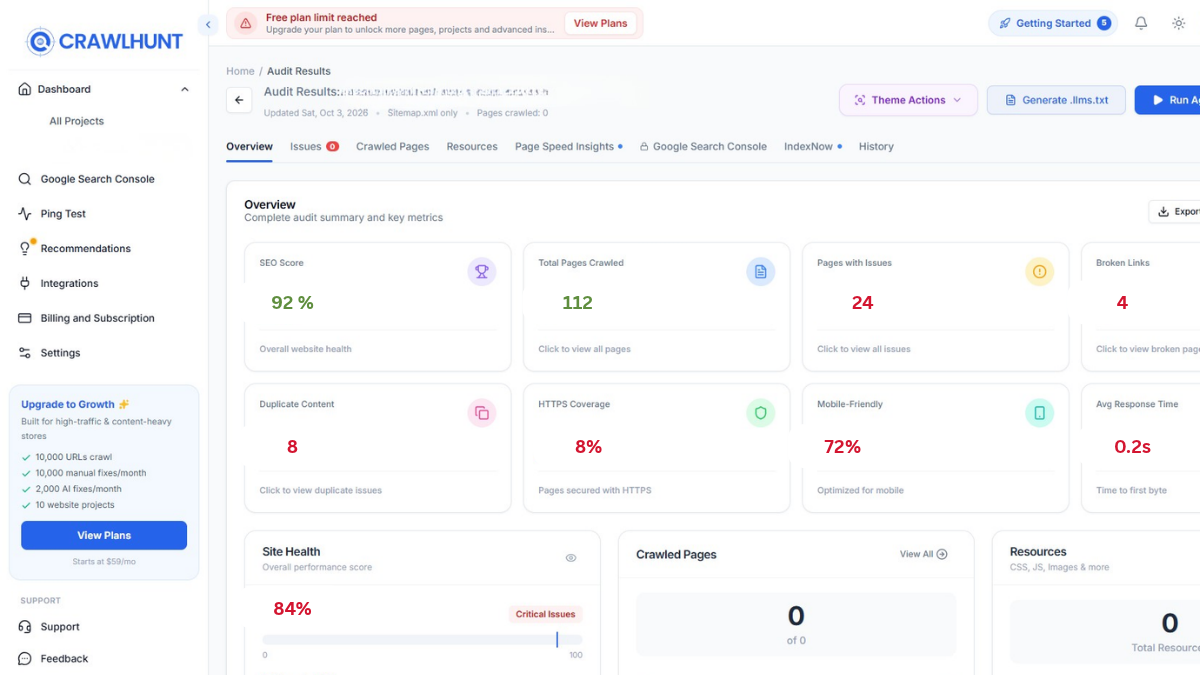Click the Feedback chat bubble icon
1200x675 pixels.
[x=25, y=659]
